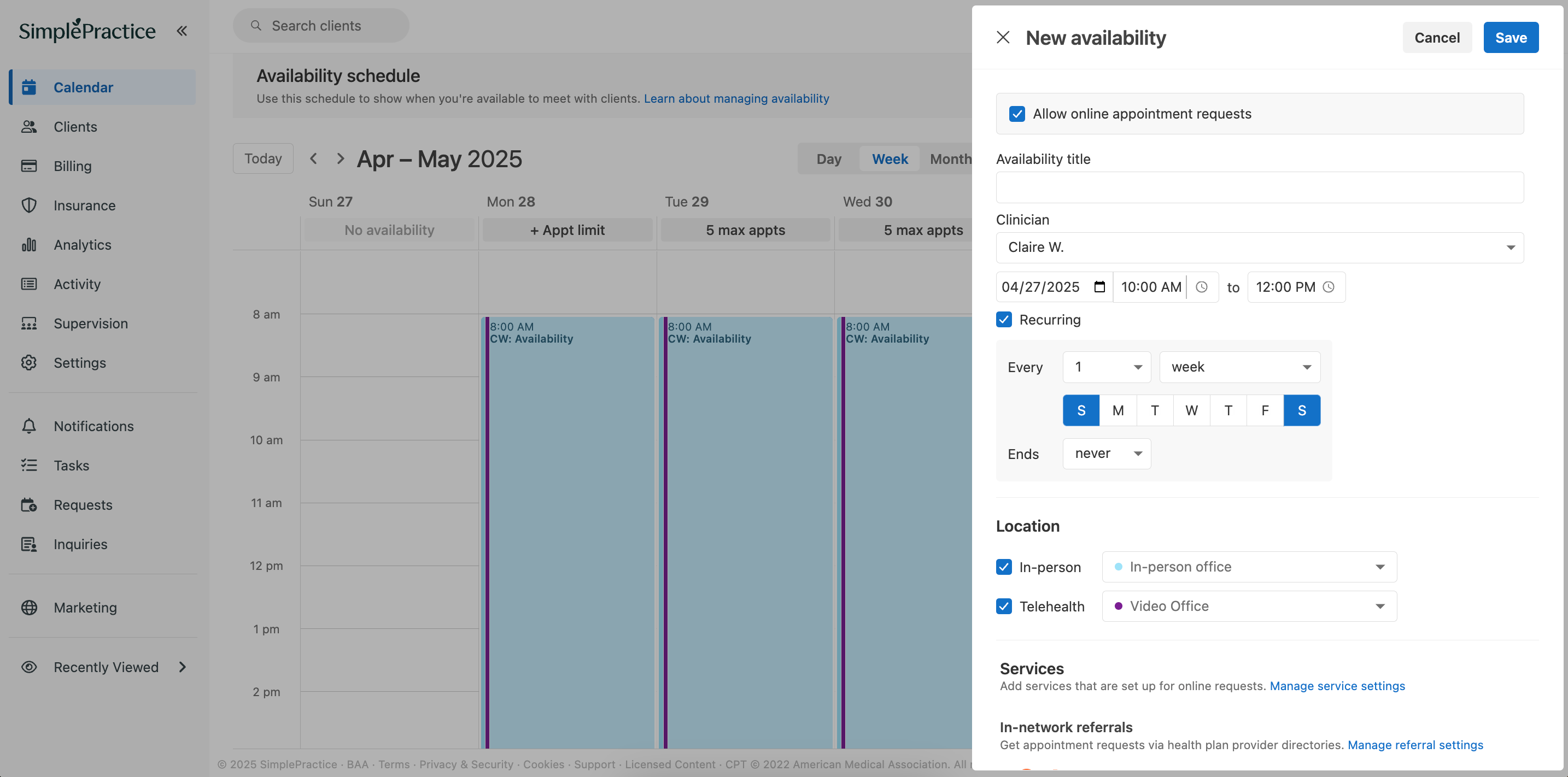This screenshot has width=1568, height=777.
Task: Collapse the sidebar with double-chevron icon
Action: (x=182, y=31)
